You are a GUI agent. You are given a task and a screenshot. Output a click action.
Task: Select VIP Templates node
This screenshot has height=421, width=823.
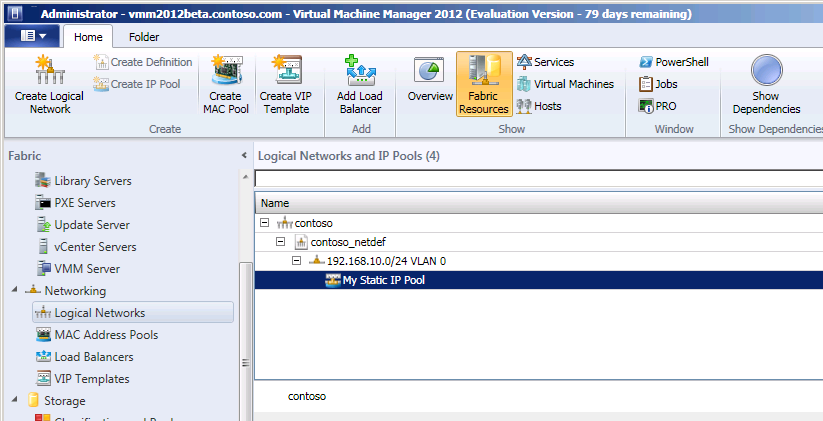[92, 379]
